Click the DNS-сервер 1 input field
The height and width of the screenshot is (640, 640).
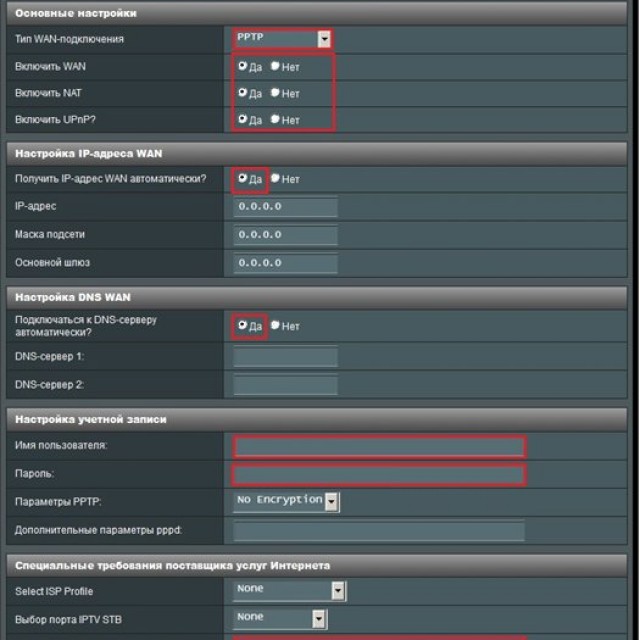click(285, 356)
